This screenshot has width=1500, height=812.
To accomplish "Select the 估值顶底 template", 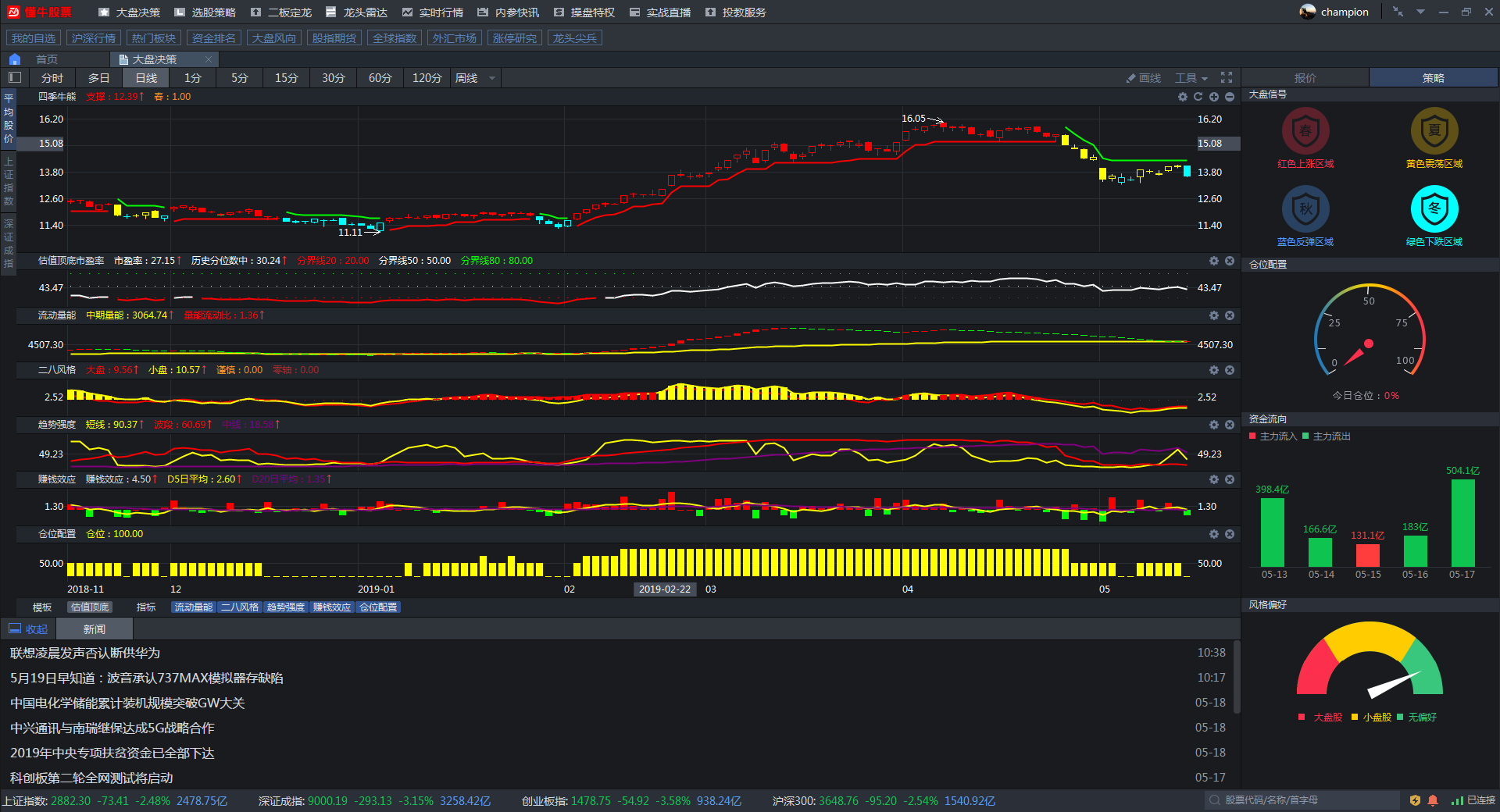I will pos(90,607).
